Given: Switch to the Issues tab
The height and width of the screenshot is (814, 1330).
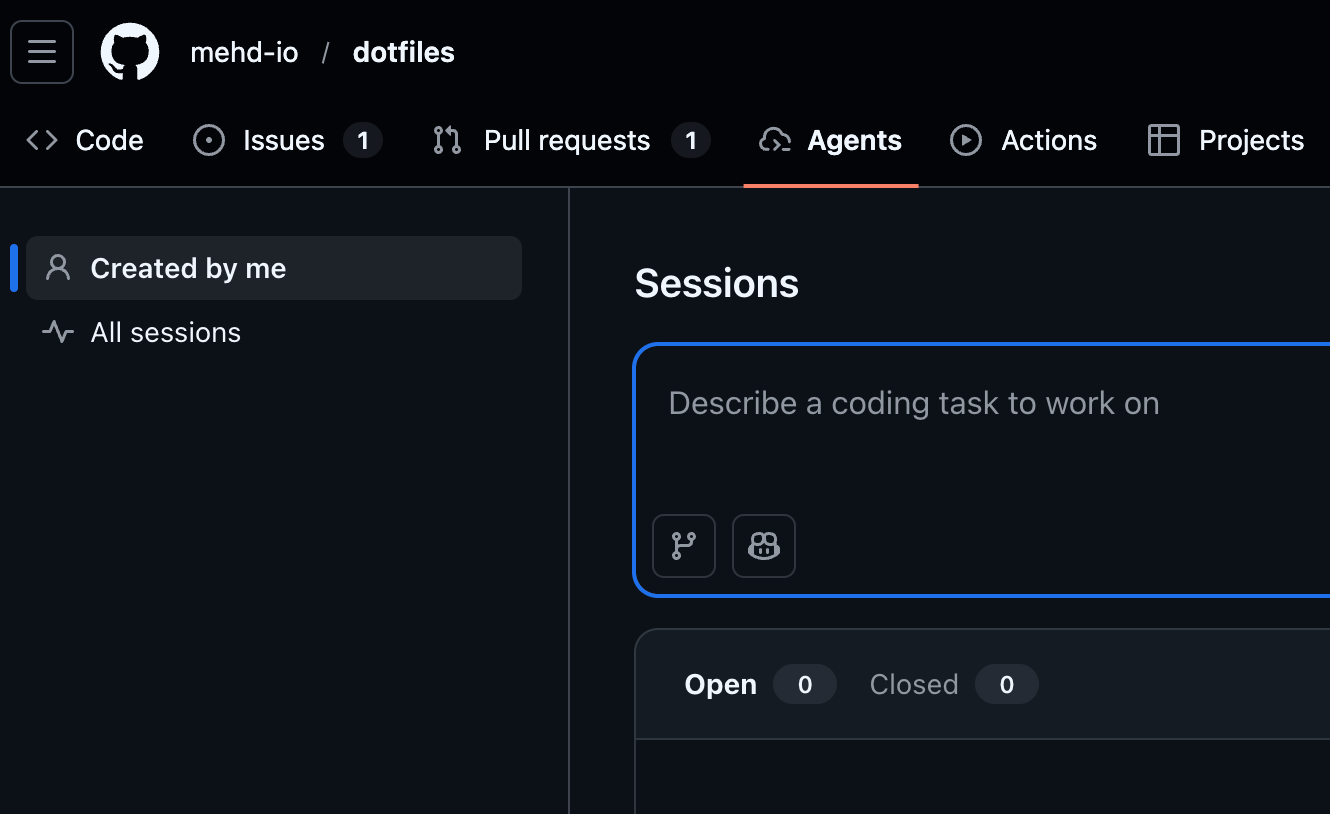Looking at the screenshot, I should (287, 141).
